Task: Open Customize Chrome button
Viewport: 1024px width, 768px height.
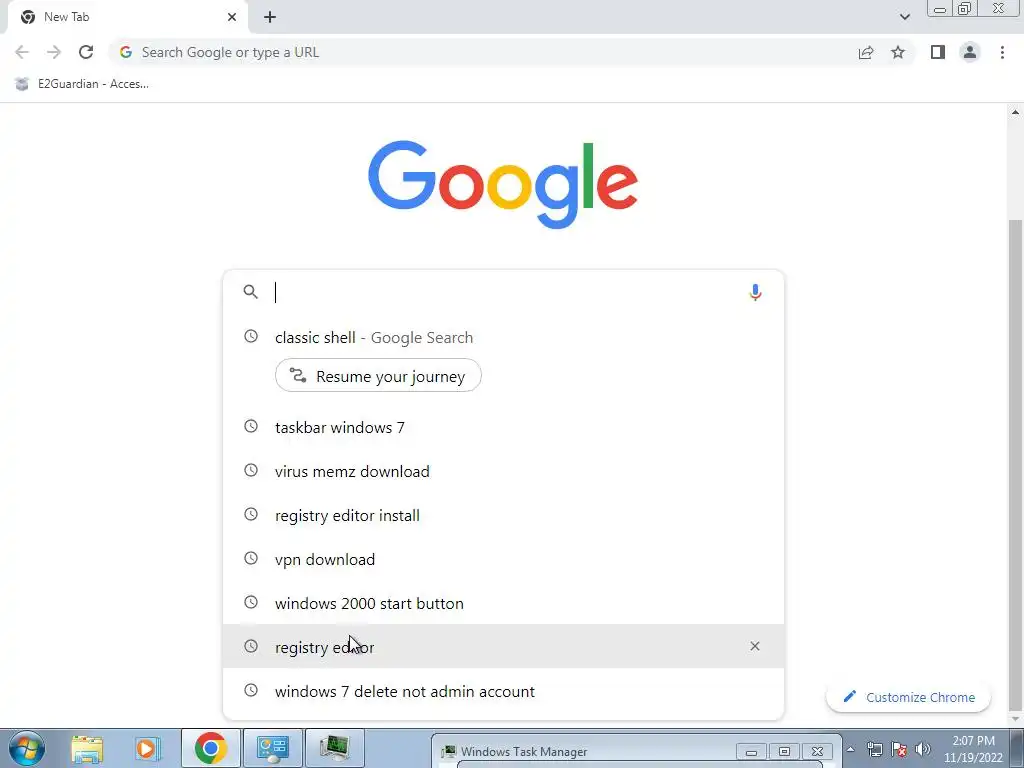Action: pos(908,697)
